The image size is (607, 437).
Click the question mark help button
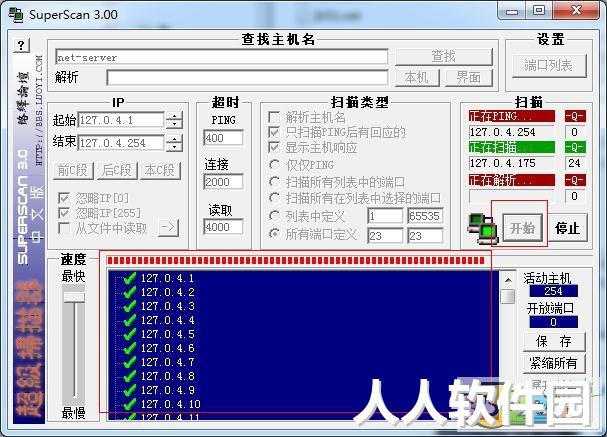click(22, 45)
